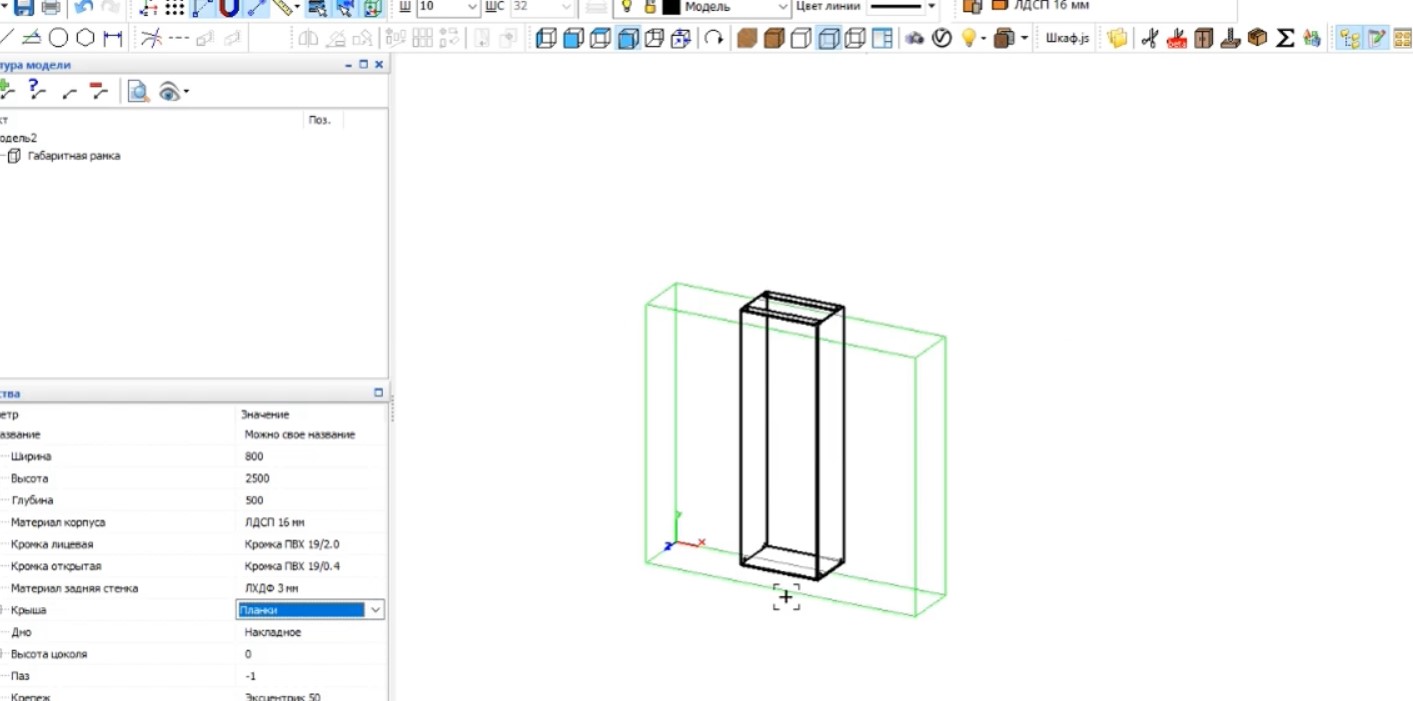Click the Шкаф.js script button

[x=1067, y=39]
